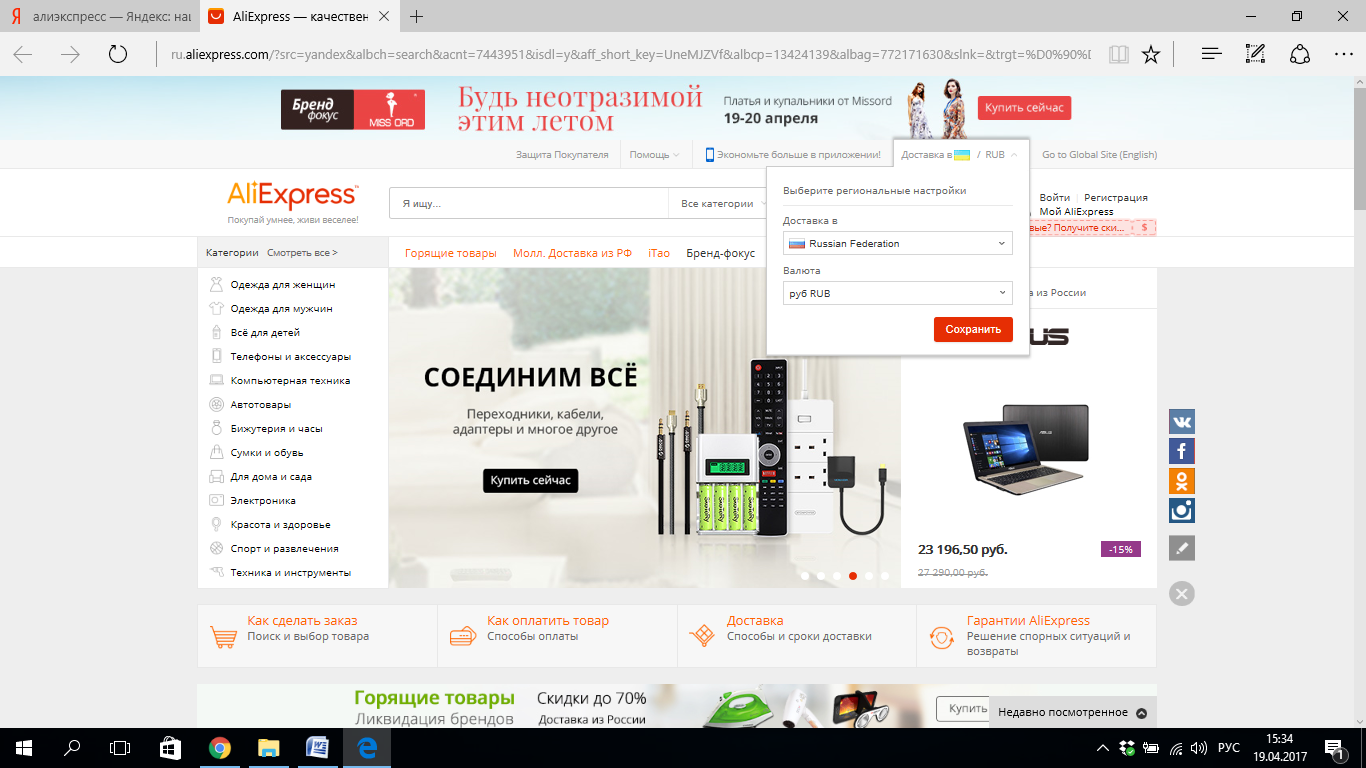Open the 'Автотовары' category

coord(261,405)
